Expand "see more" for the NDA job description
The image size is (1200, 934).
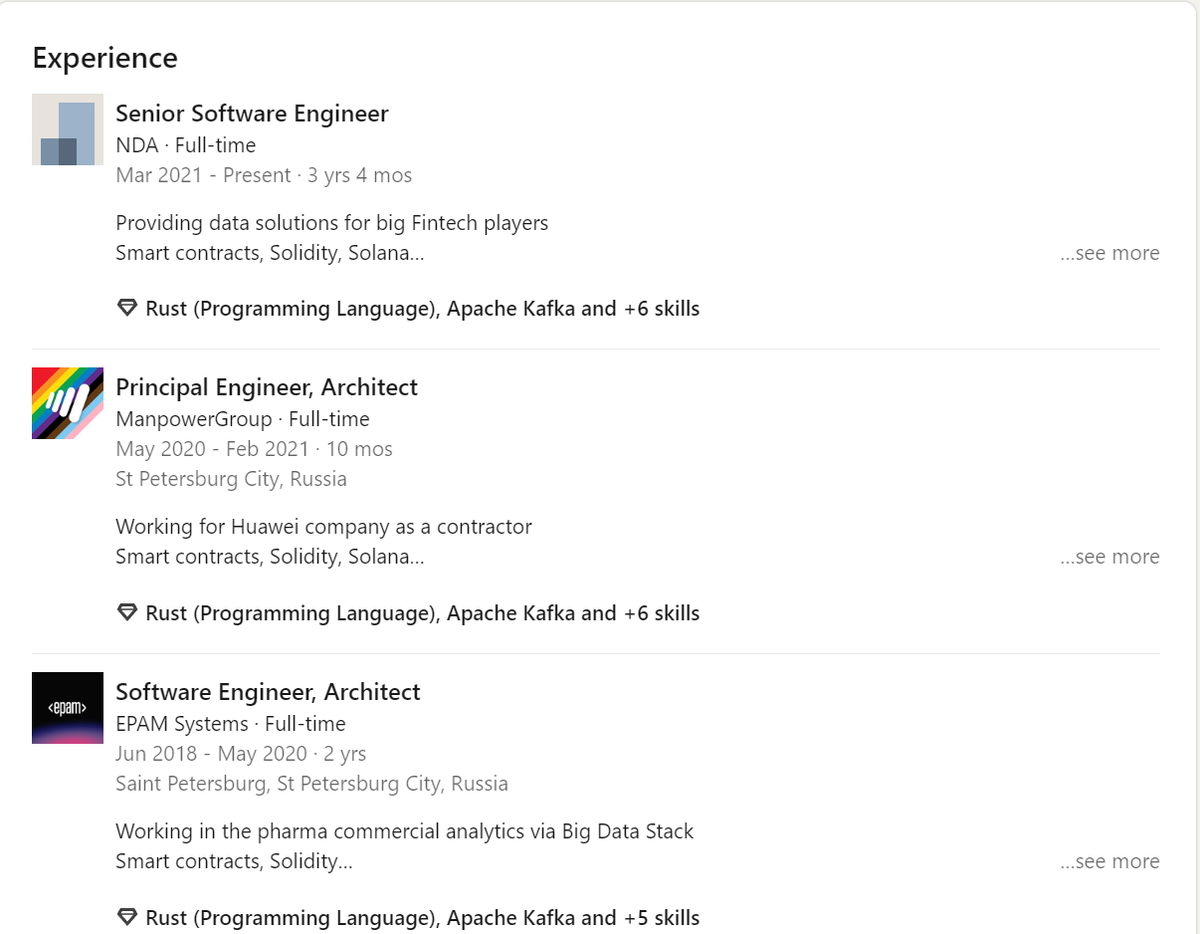[1109, 253]
